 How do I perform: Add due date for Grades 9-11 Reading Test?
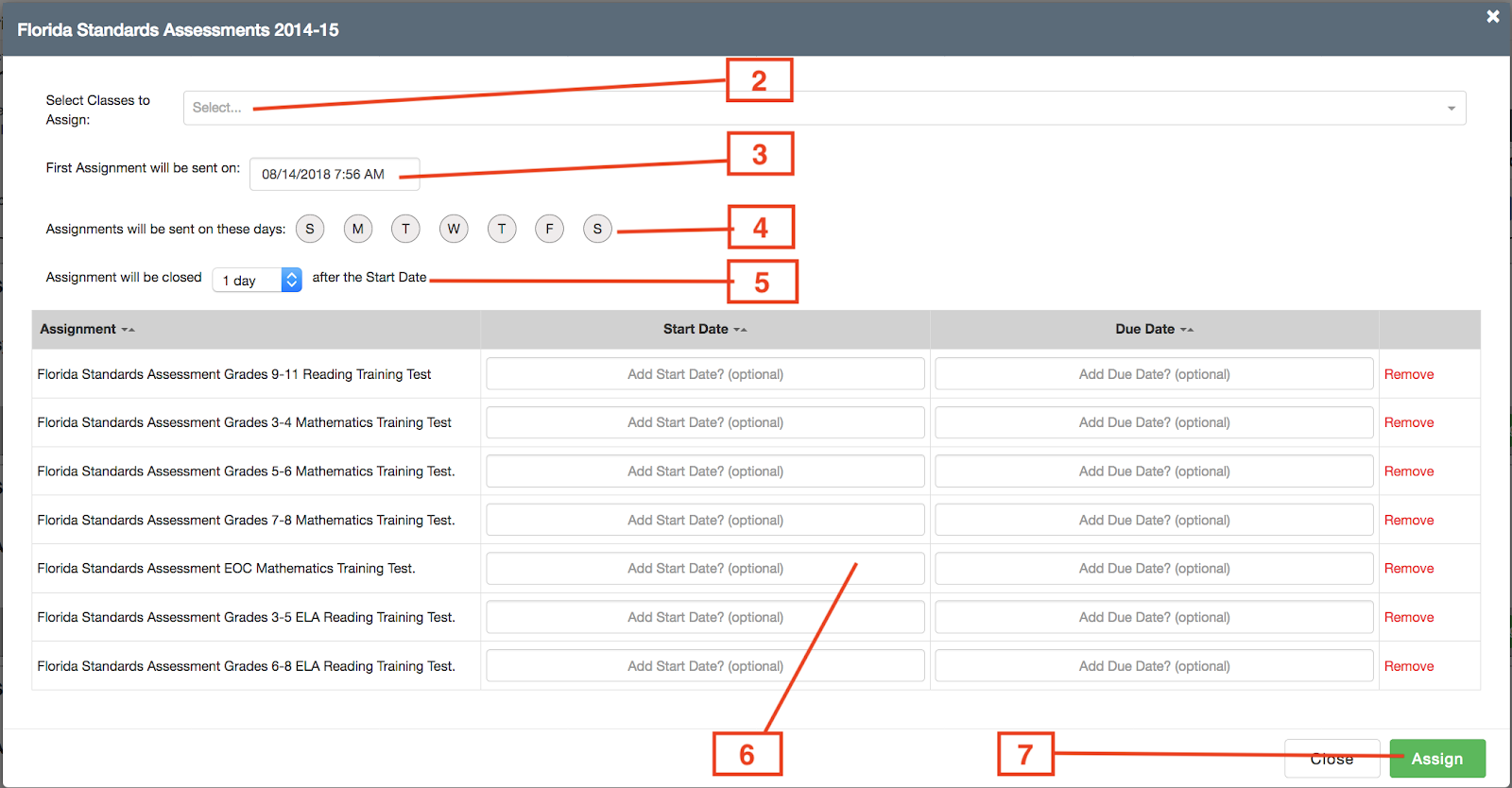tap(1154, 374)
